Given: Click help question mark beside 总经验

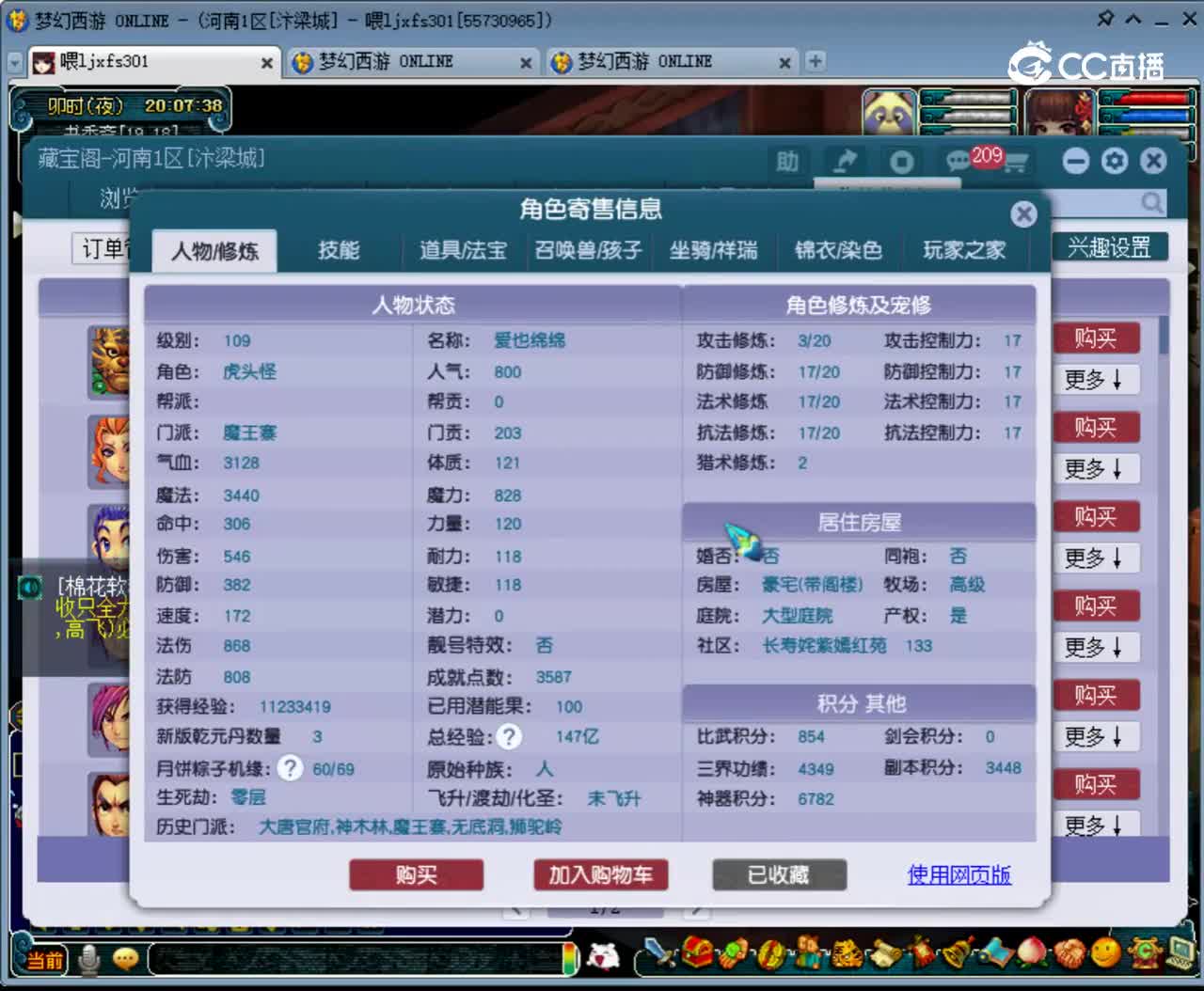Looking at the screenshot, I should pyautogui.click(x=509, y=736).
